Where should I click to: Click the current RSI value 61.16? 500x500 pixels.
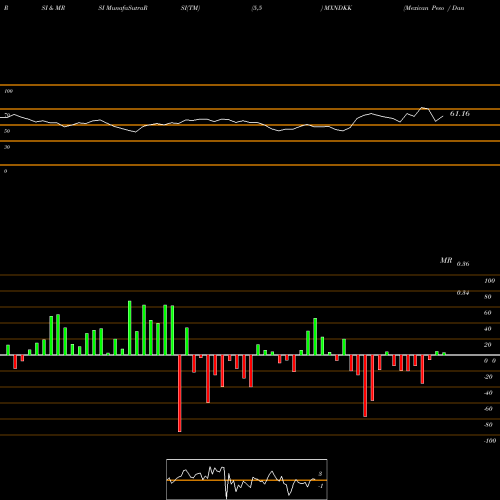(460, 114)
